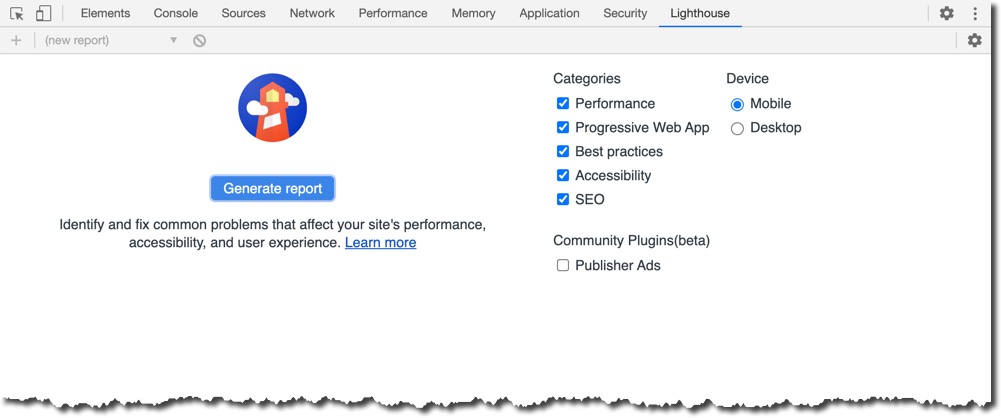Switch to the Network tab
1001x418 pixels.
[x=312, y=13]
